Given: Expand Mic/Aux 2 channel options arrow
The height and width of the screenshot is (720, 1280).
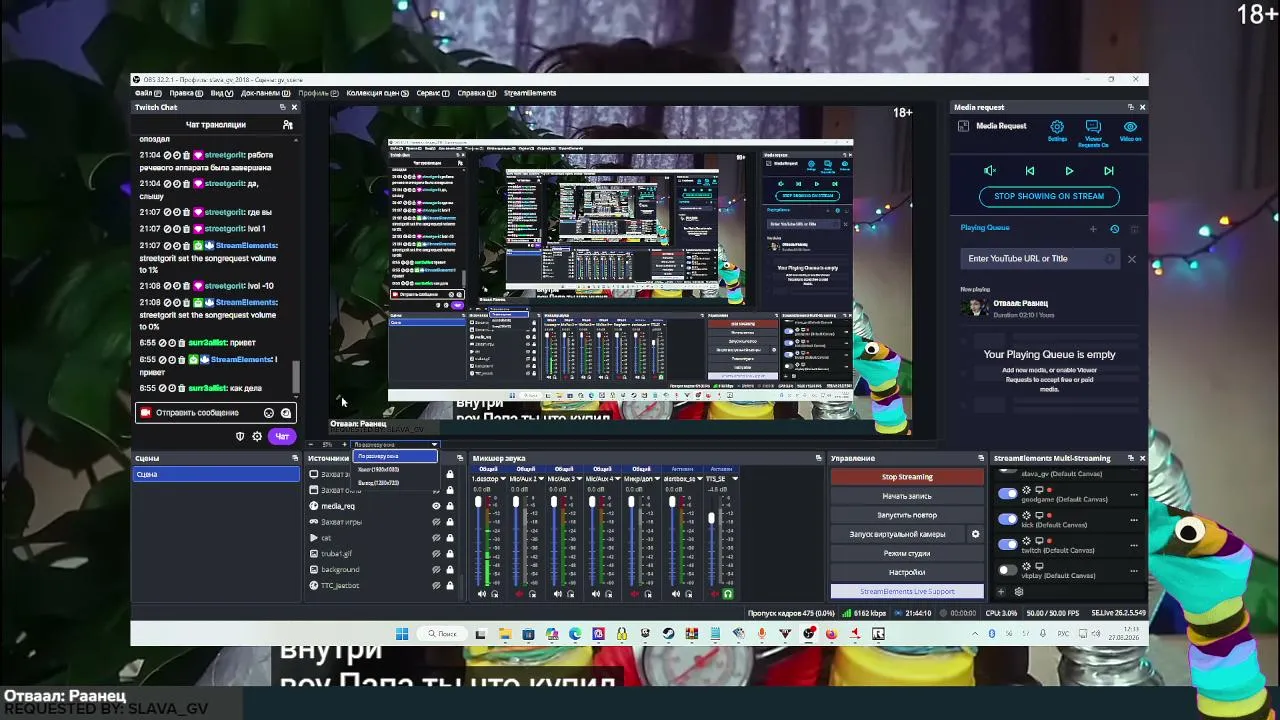Looking at the screenshot, I should point(541,479).
